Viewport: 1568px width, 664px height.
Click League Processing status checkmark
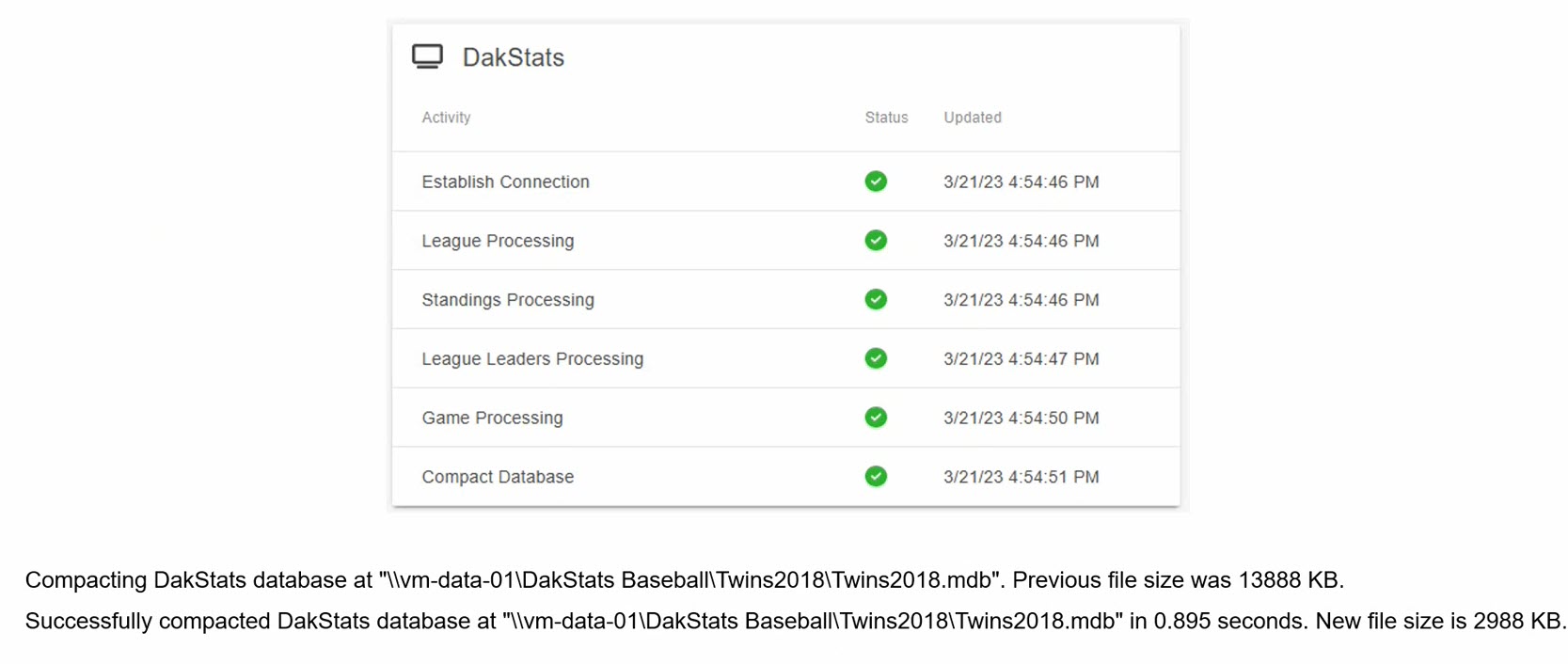click(876, 241)
